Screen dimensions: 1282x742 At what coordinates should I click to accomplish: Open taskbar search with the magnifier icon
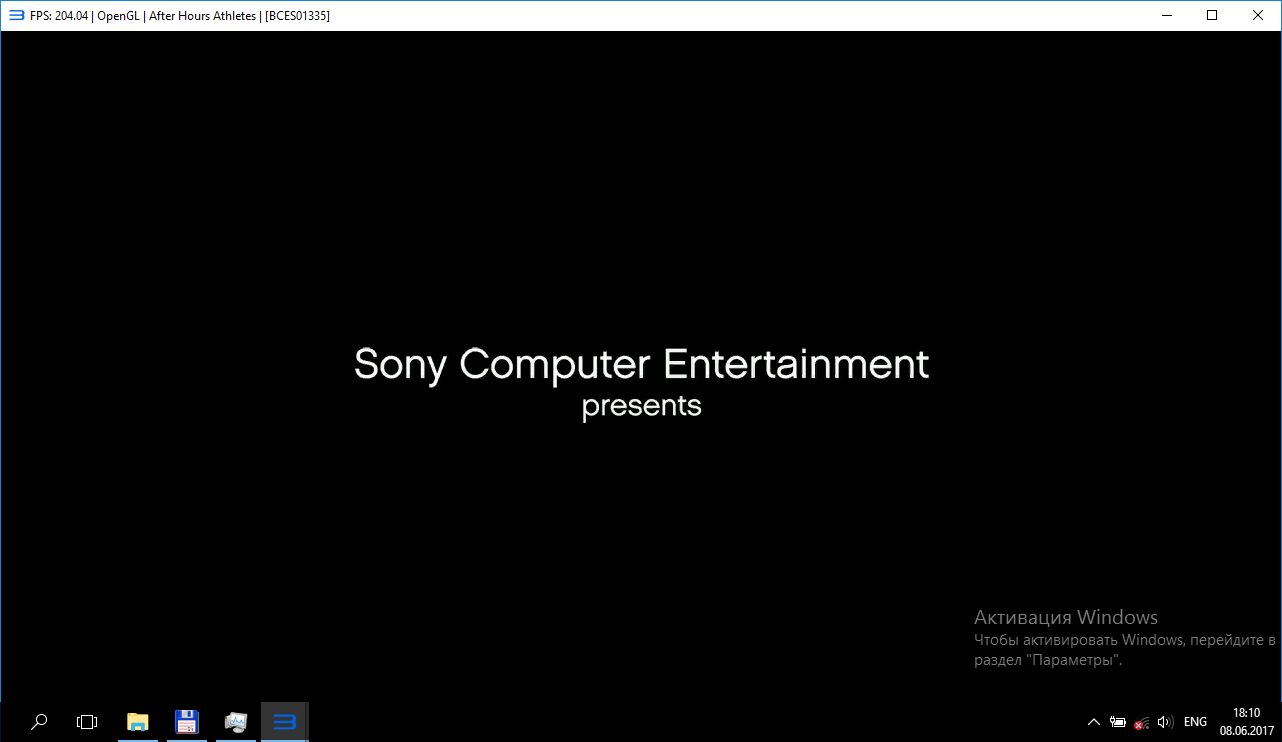click(x=39, y=721)
